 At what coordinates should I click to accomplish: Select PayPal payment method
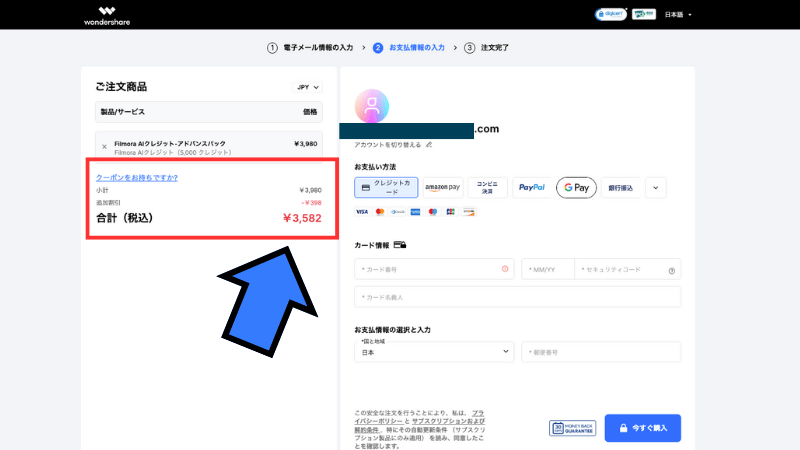(x=532, y=188)
